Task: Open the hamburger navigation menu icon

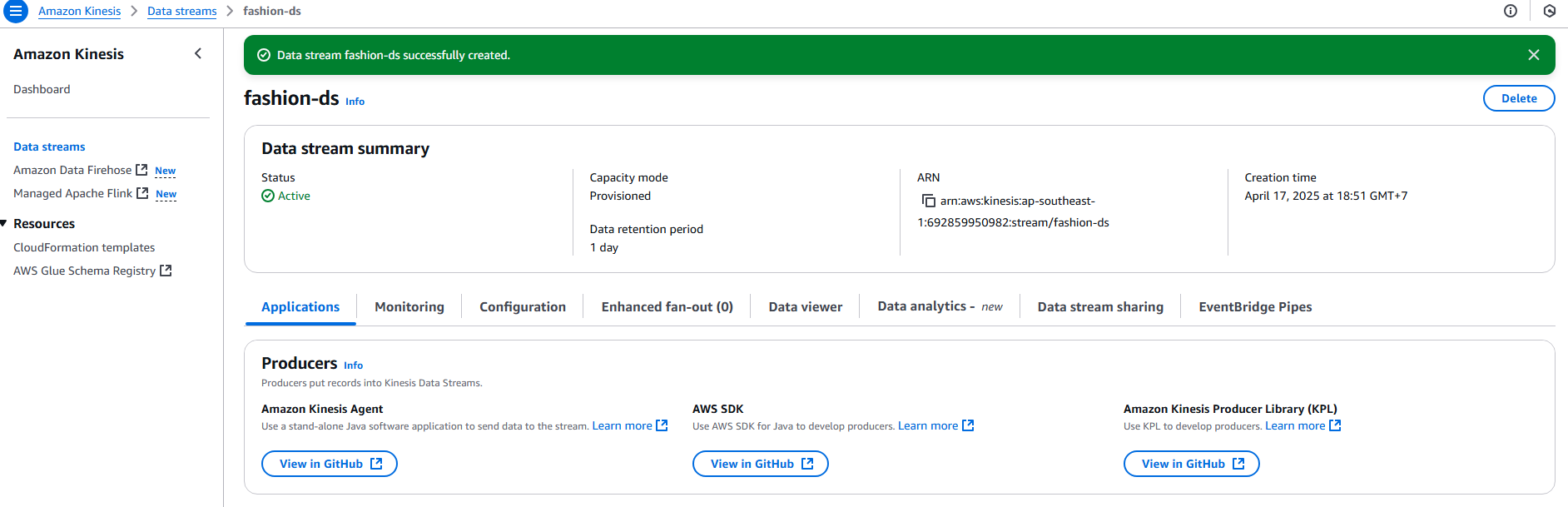Action: pyautogui.click(x=16, y=11)
